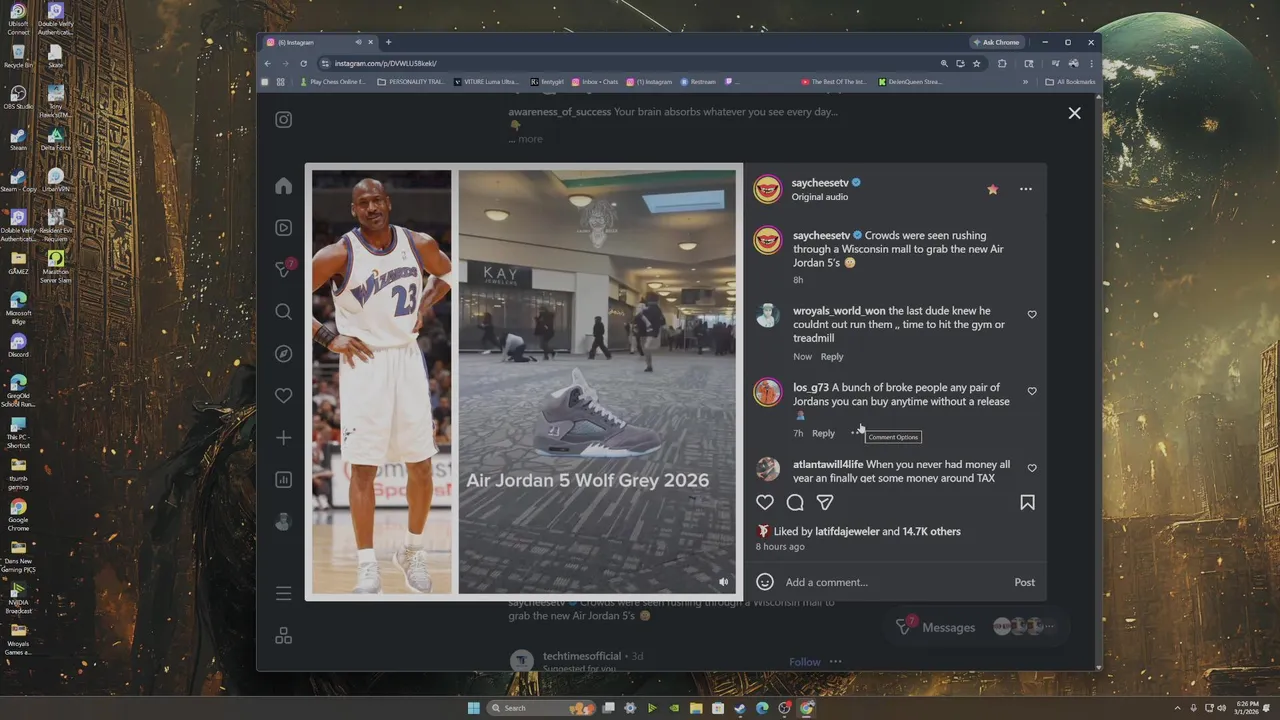
Task: Like the los_g73 comment
Action: 1032,391
